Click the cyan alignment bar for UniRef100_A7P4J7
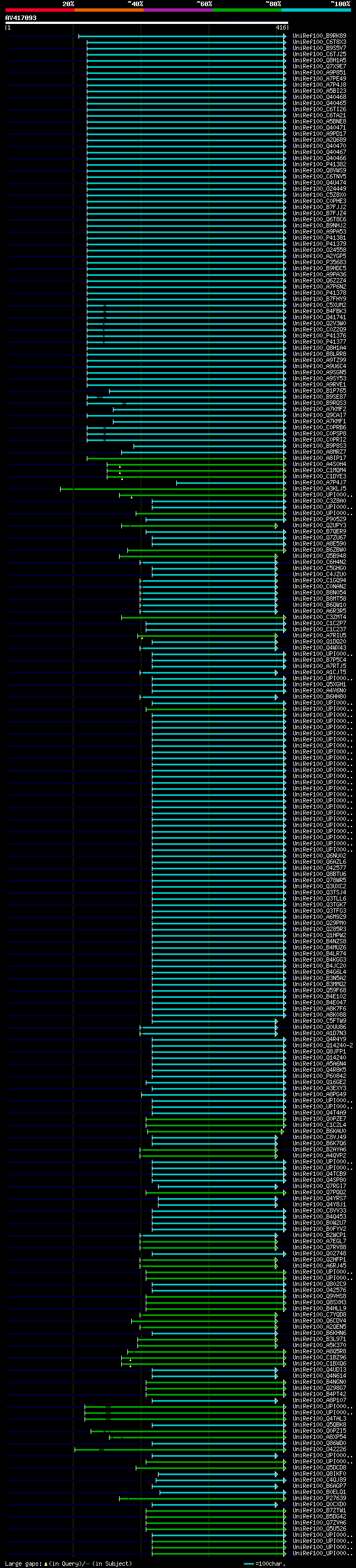Screen dimensions: 356x1568 [231, 483]
